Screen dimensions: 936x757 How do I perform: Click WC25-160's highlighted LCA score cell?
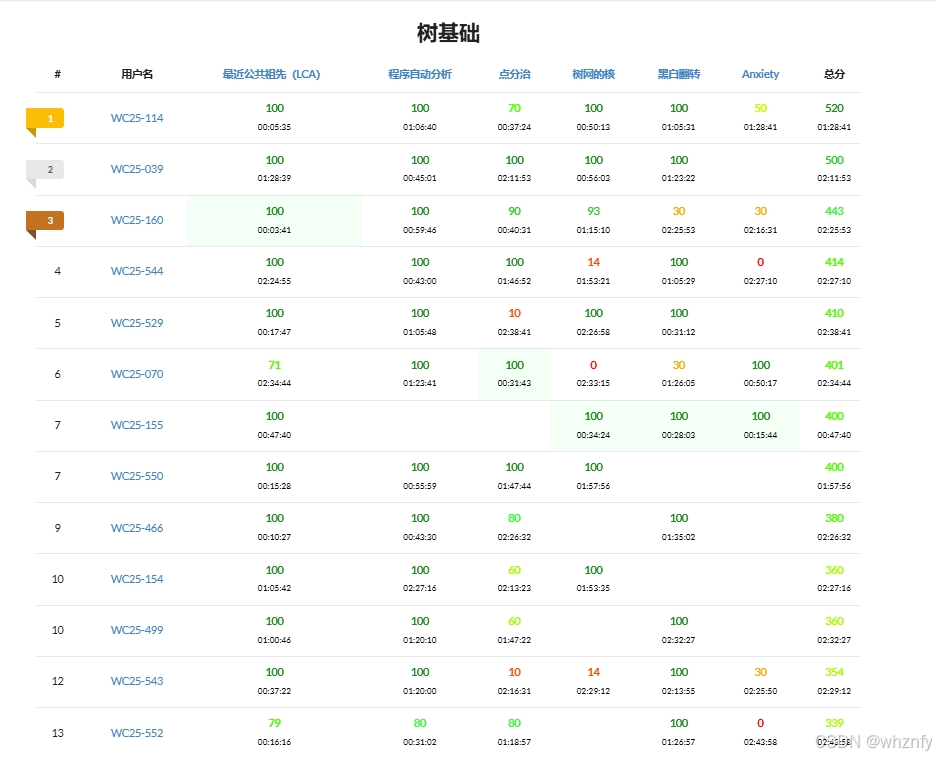(275, 221)
